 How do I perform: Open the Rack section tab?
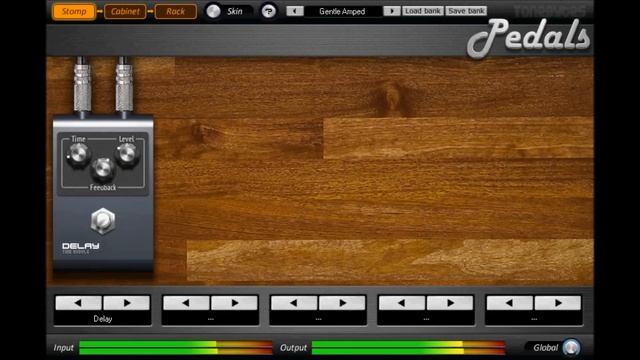point(176,11)
